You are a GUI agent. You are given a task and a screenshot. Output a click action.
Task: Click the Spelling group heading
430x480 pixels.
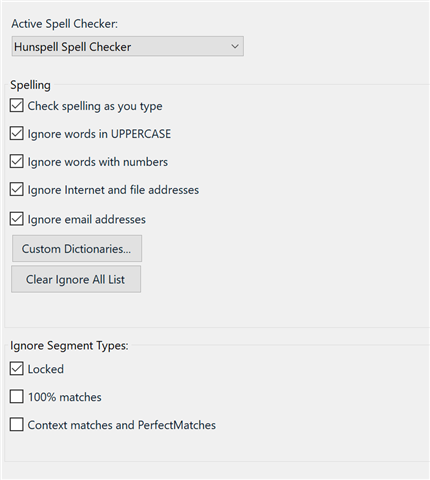click(30, 85)
